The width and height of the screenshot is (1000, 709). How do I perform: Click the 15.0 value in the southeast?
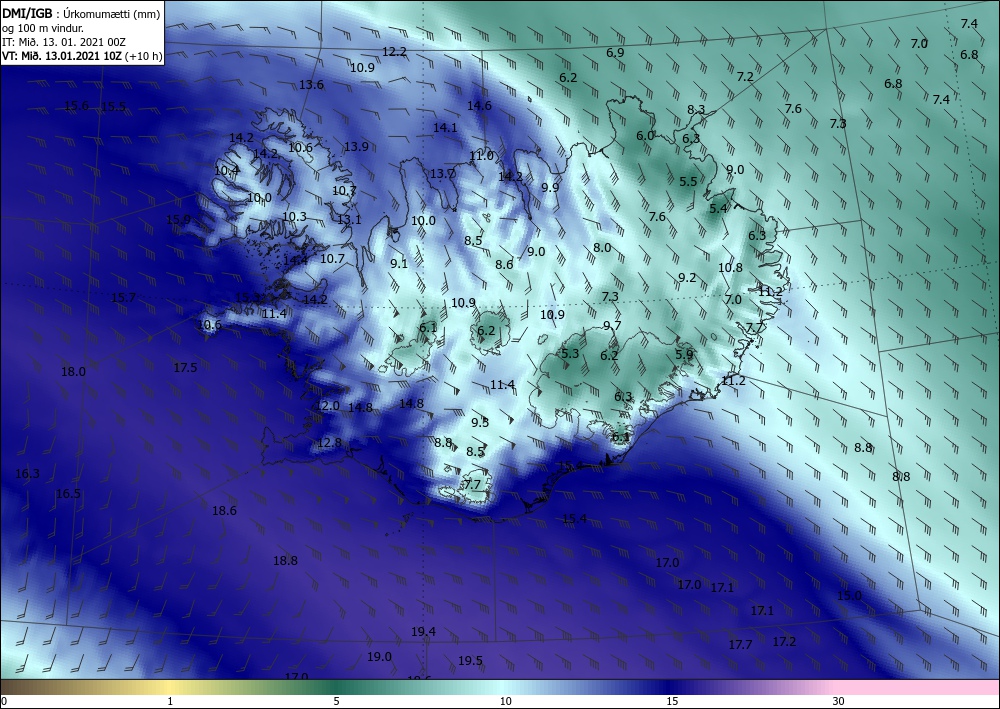click(x=849, y=596)
